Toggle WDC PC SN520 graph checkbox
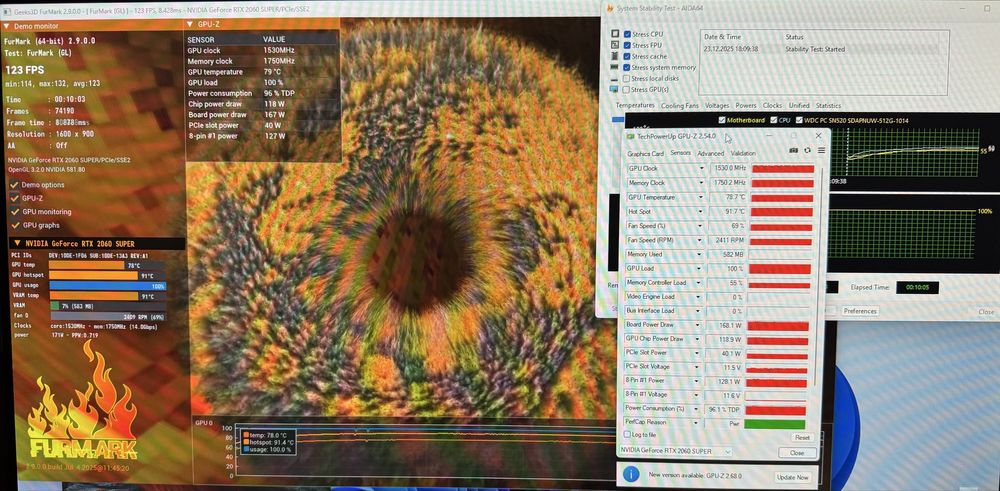 click(799, 120)
